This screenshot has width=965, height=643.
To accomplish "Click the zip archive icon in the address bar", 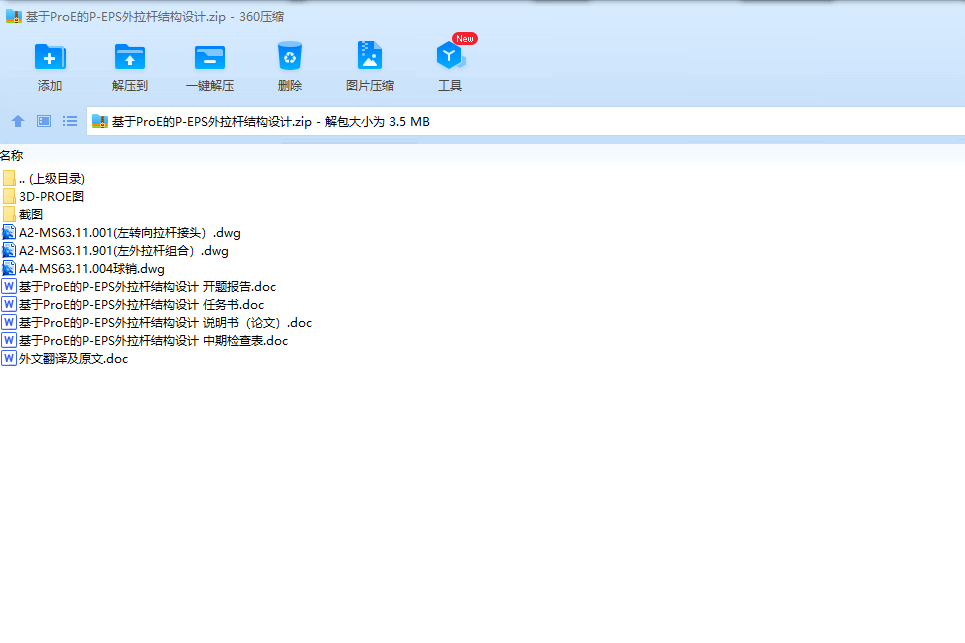I will pyautogui.click(x=100, y=122).
